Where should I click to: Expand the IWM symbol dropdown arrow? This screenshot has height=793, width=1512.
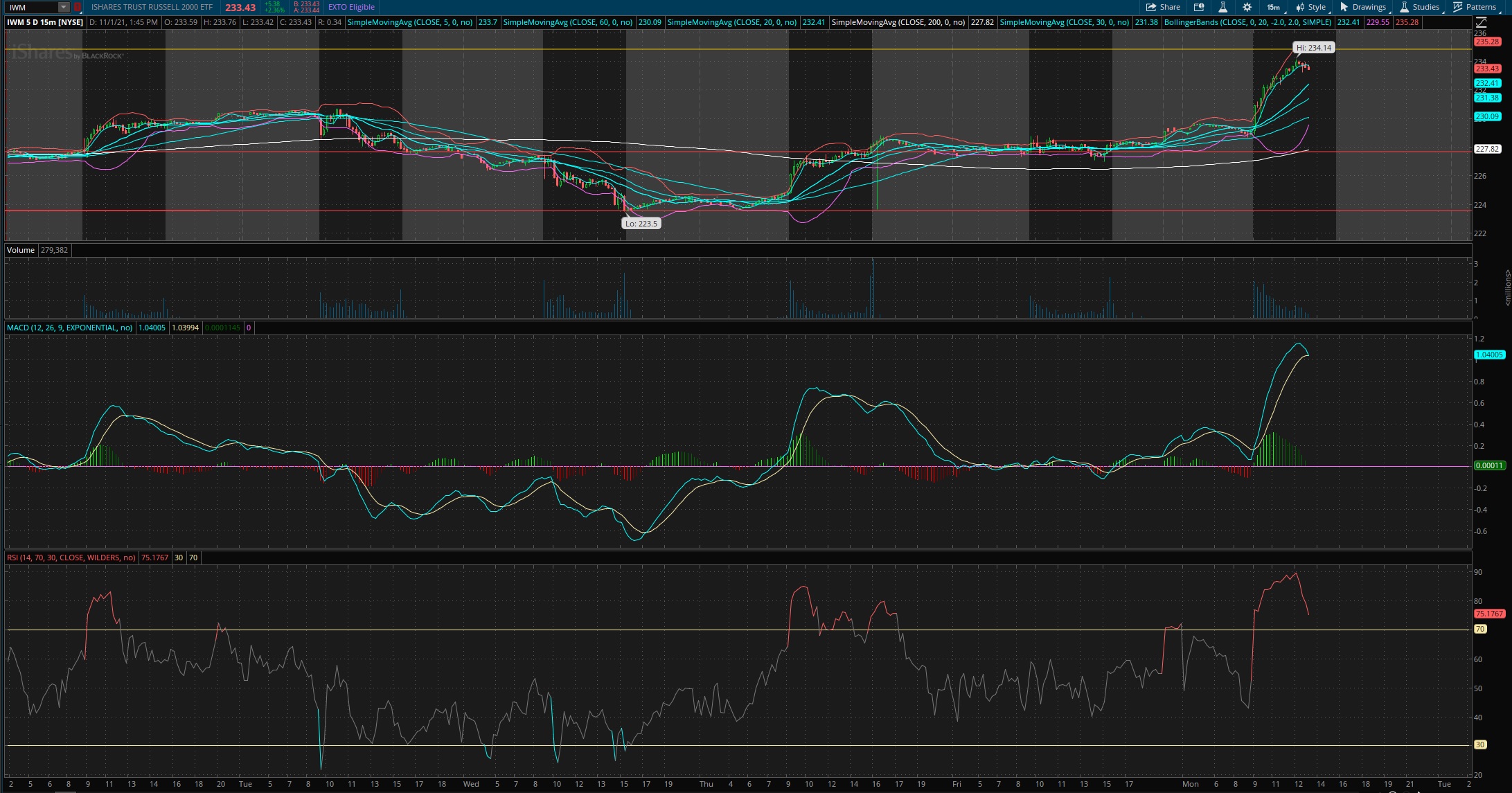pos(63,7)
